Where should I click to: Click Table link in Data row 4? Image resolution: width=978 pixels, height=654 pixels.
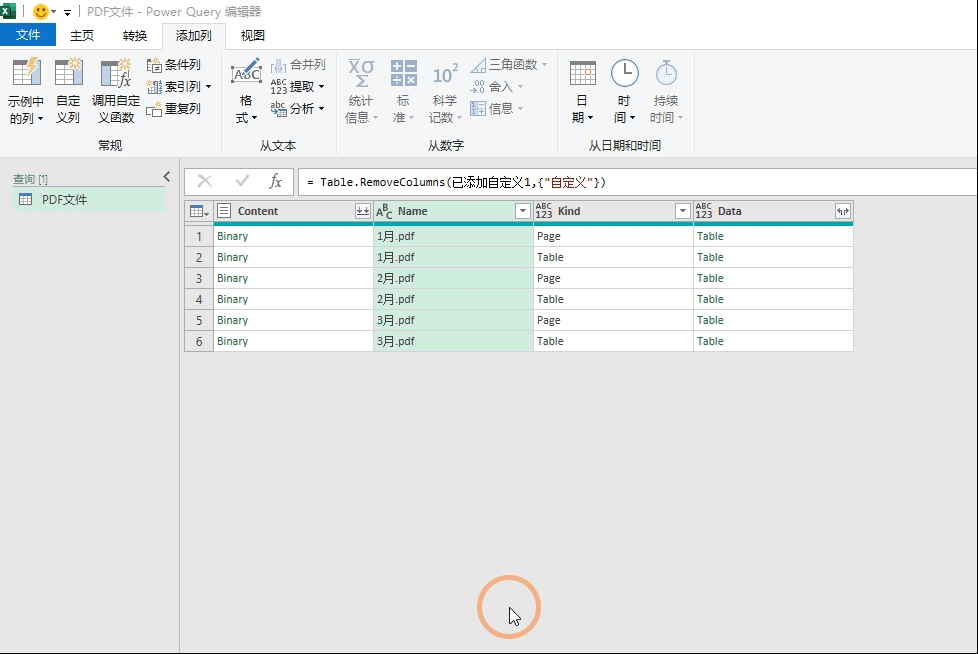710,299
